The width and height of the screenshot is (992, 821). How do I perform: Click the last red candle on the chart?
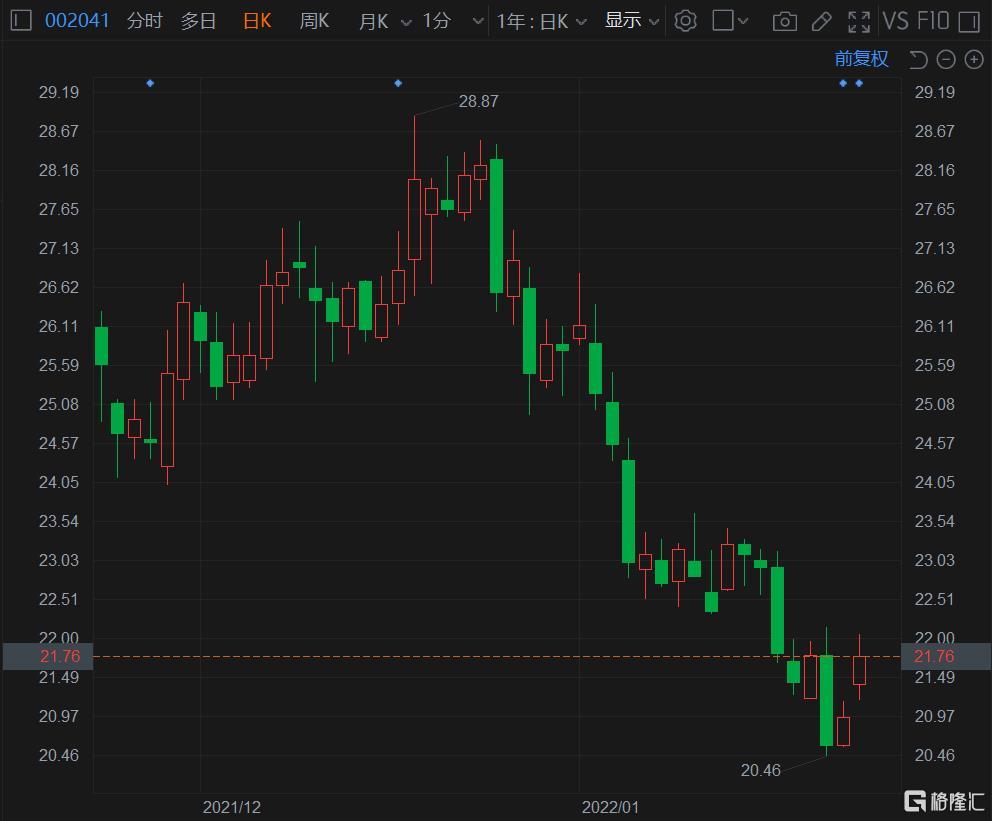(x=859, y=670)
